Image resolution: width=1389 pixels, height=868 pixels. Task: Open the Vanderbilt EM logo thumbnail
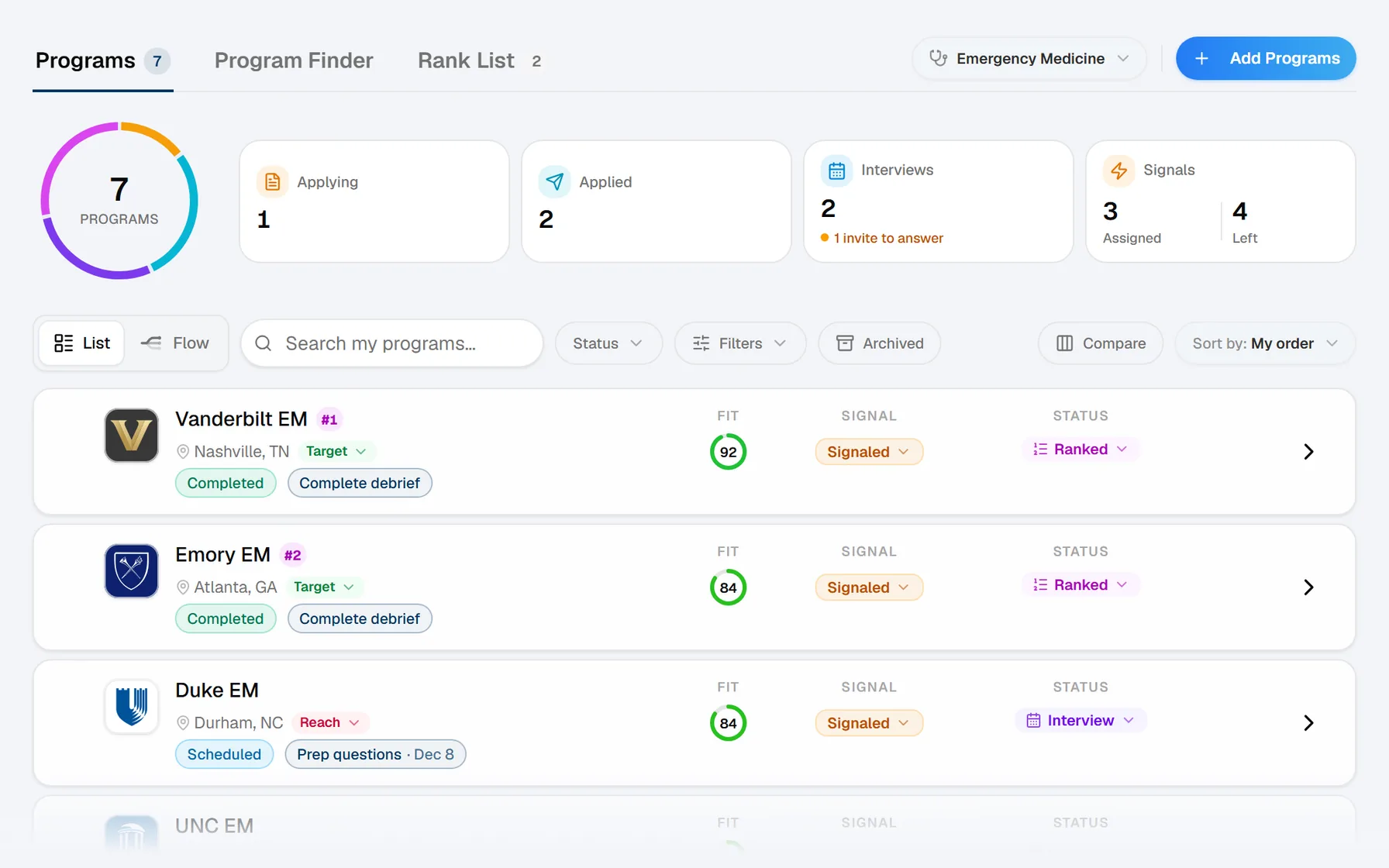click(x=131, y=436)
